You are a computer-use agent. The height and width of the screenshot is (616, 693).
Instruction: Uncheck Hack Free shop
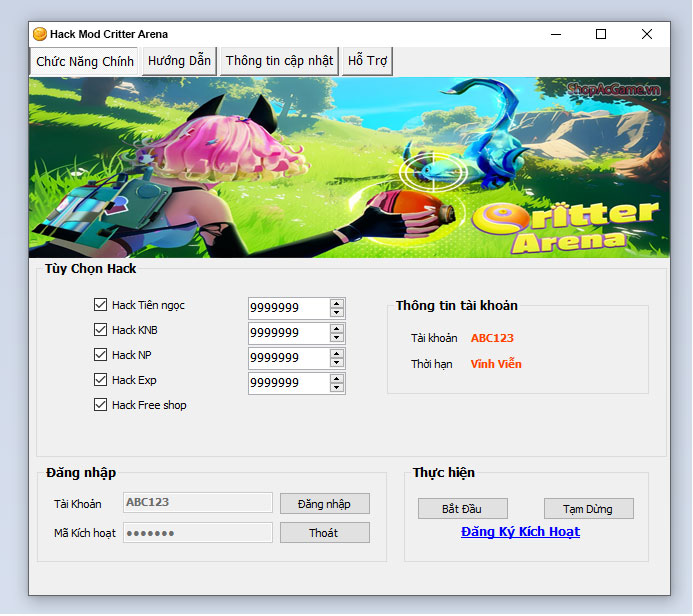tap(100, 405)
